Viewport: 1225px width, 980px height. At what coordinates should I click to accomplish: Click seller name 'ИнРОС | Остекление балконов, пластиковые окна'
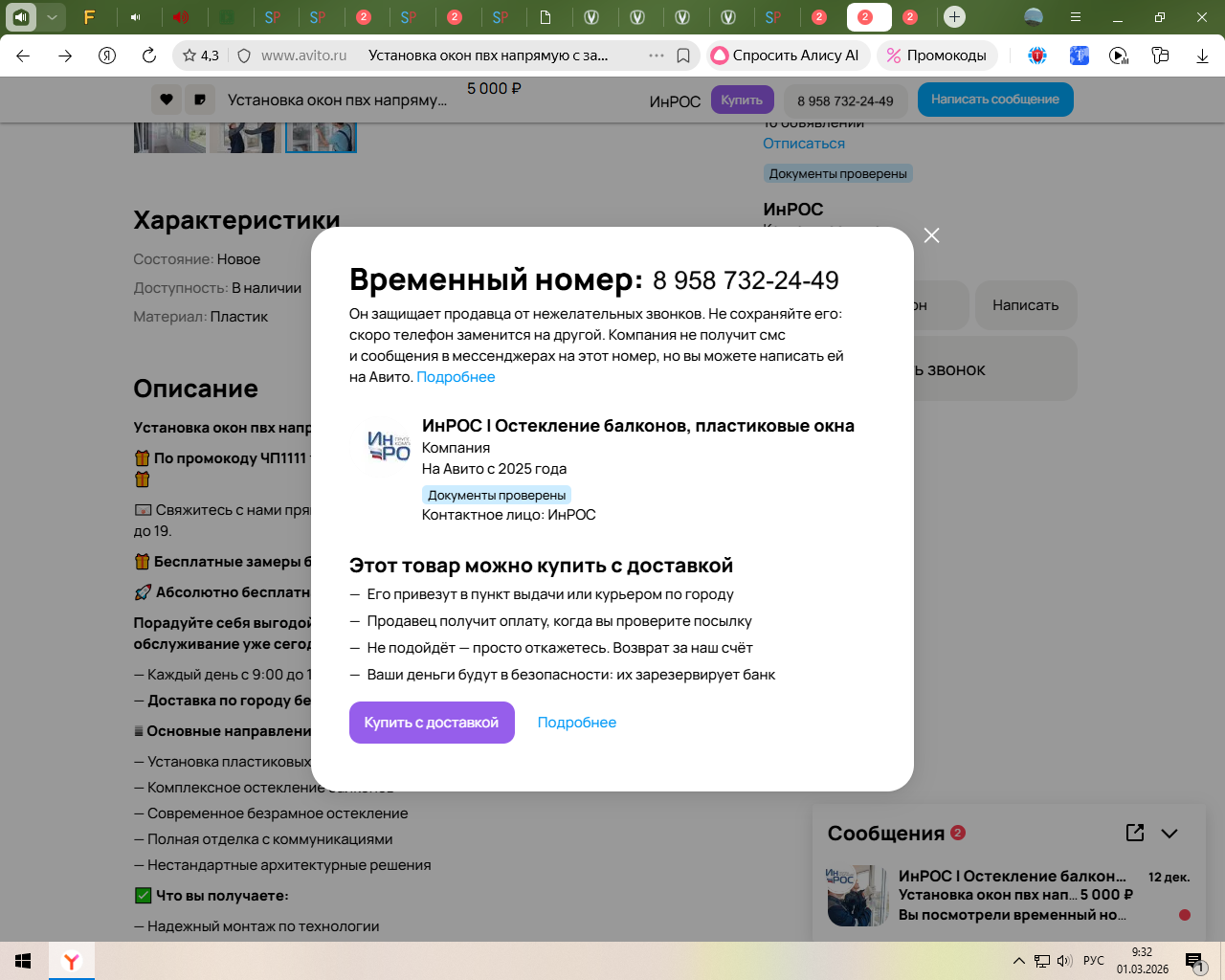pyautogui.click(x=638, y=426)
